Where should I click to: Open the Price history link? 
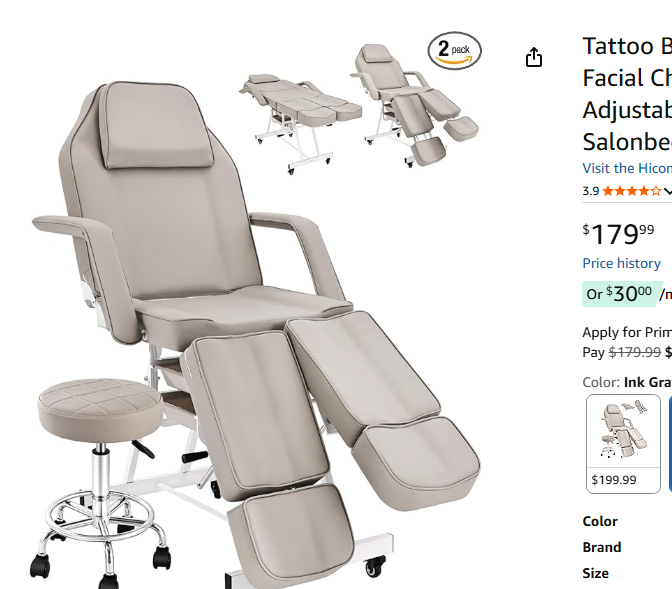[x=621, y=263]
